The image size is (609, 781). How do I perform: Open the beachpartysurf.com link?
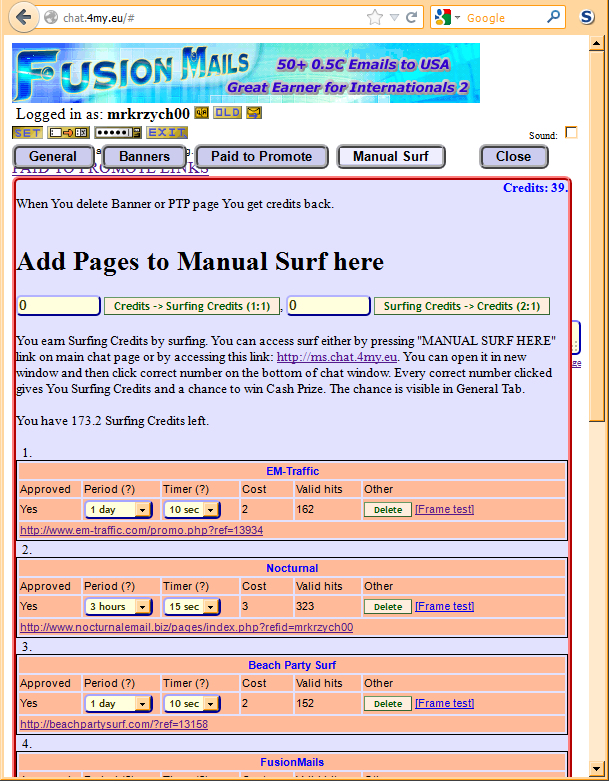[114, 724]
